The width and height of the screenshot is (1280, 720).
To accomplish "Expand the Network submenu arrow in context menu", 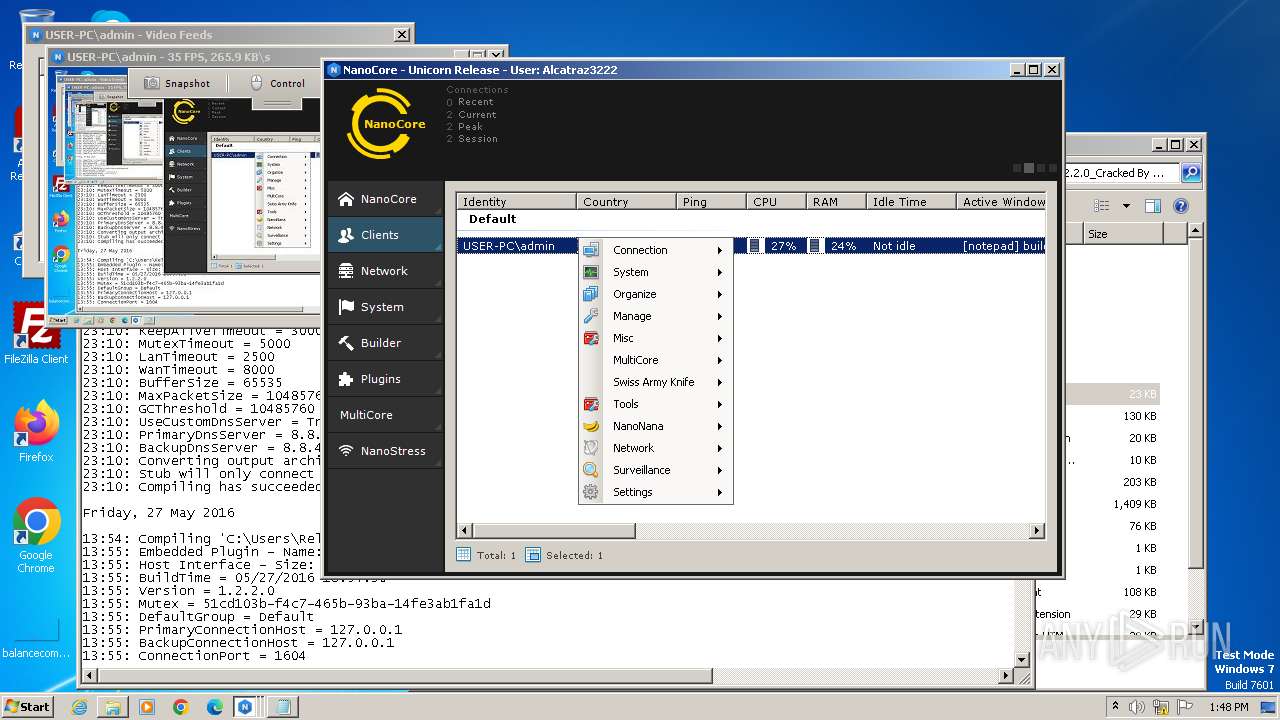I will point(719,448).
